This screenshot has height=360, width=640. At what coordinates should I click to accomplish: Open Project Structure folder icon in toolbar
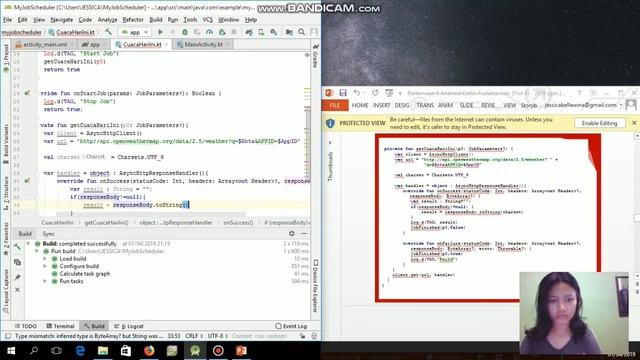[289, 32]
